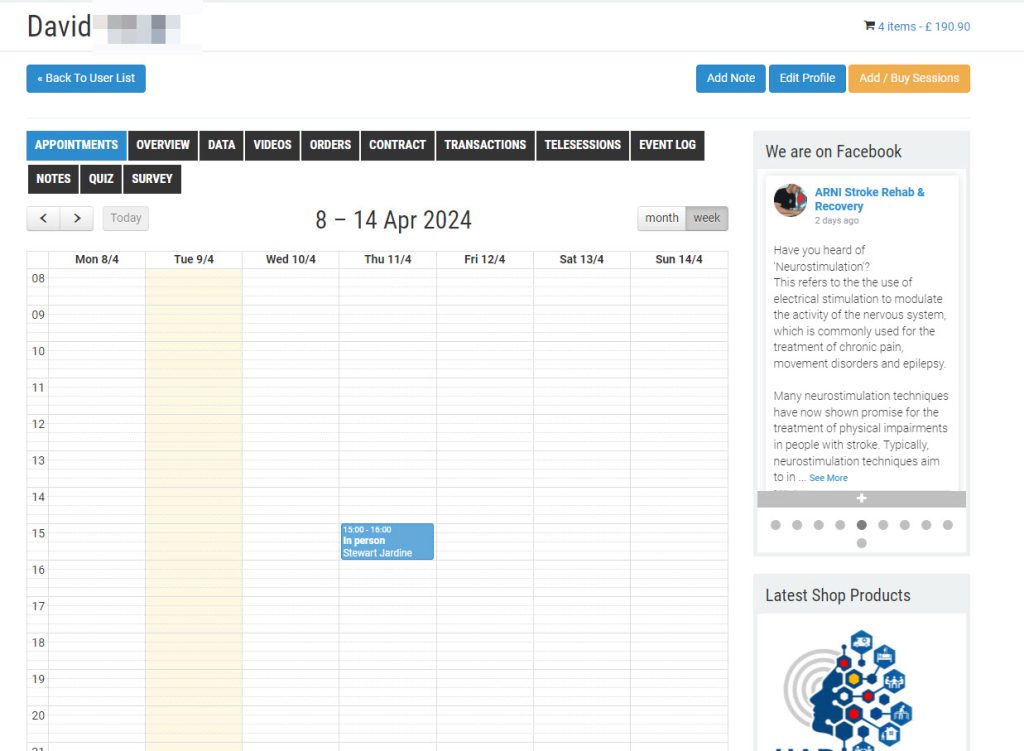
Task: Go to previous week with left arrow
Action: 43,218
